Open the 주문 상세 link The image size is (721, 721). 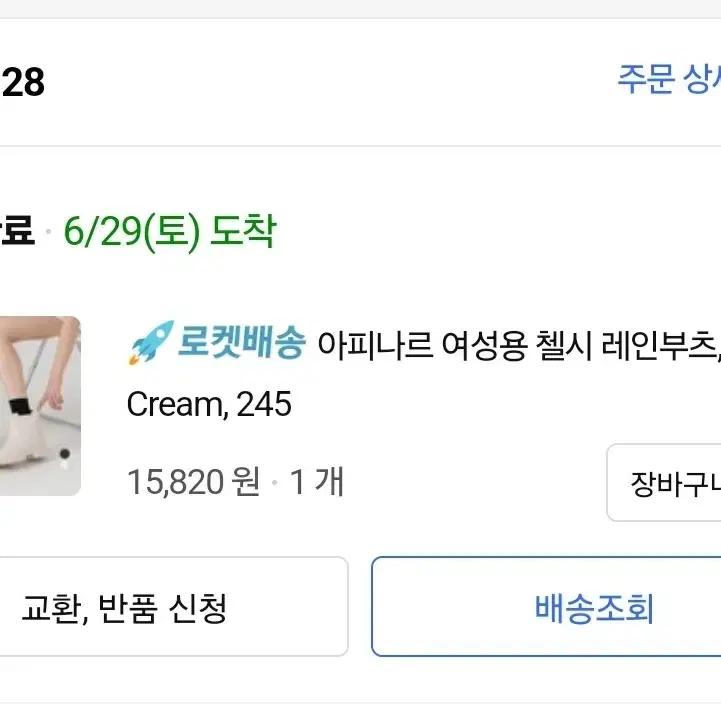669,79
